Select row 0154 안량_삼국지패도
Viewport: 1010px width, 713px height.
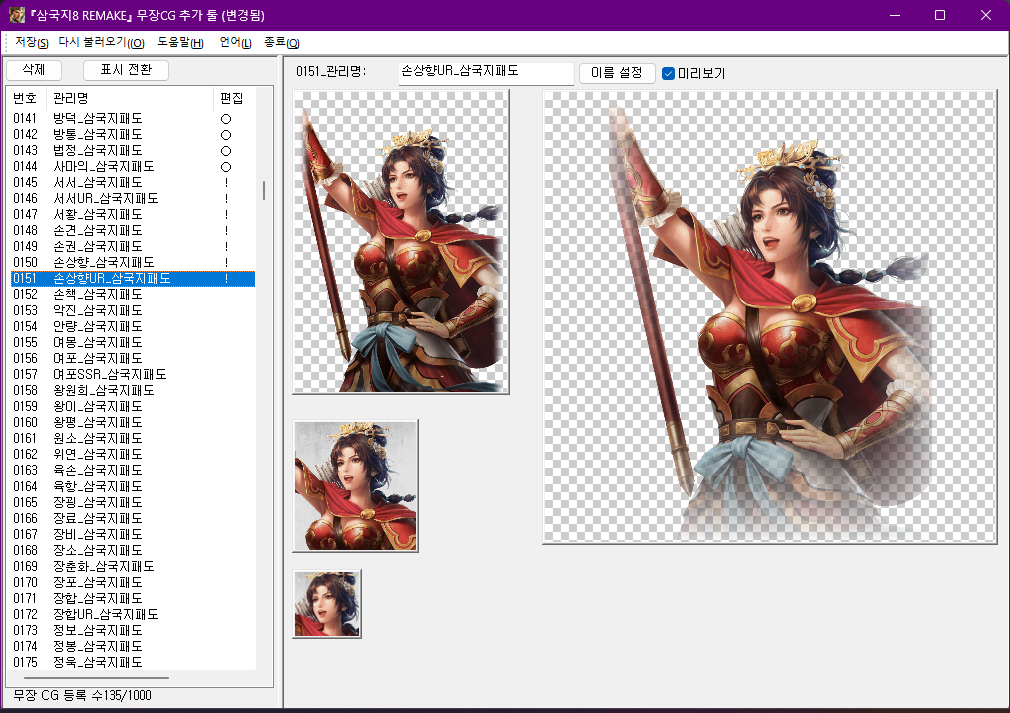point(133,327)
